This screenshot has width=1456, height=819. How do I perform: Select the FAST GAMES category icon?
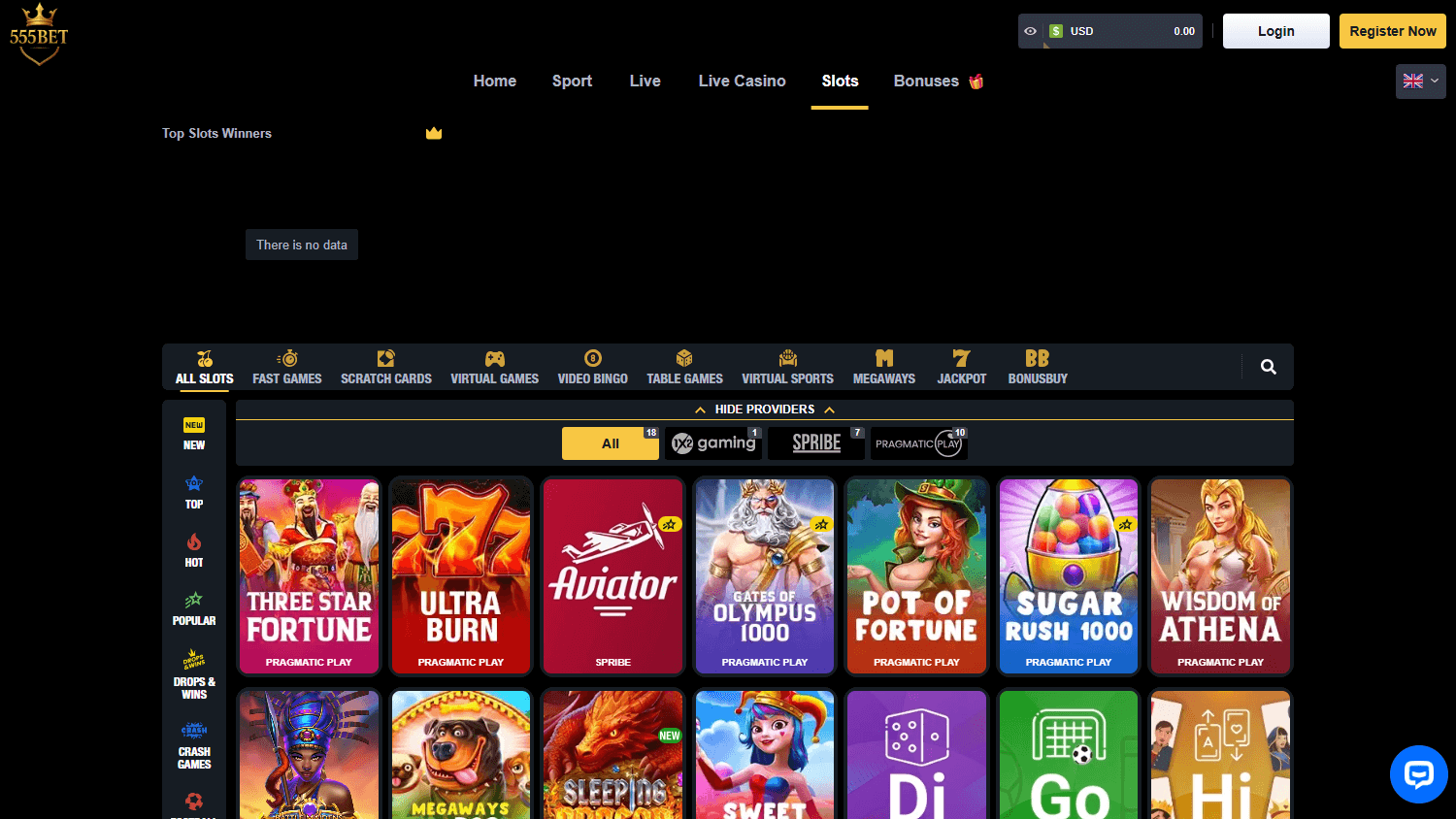(x=286, y=357)
